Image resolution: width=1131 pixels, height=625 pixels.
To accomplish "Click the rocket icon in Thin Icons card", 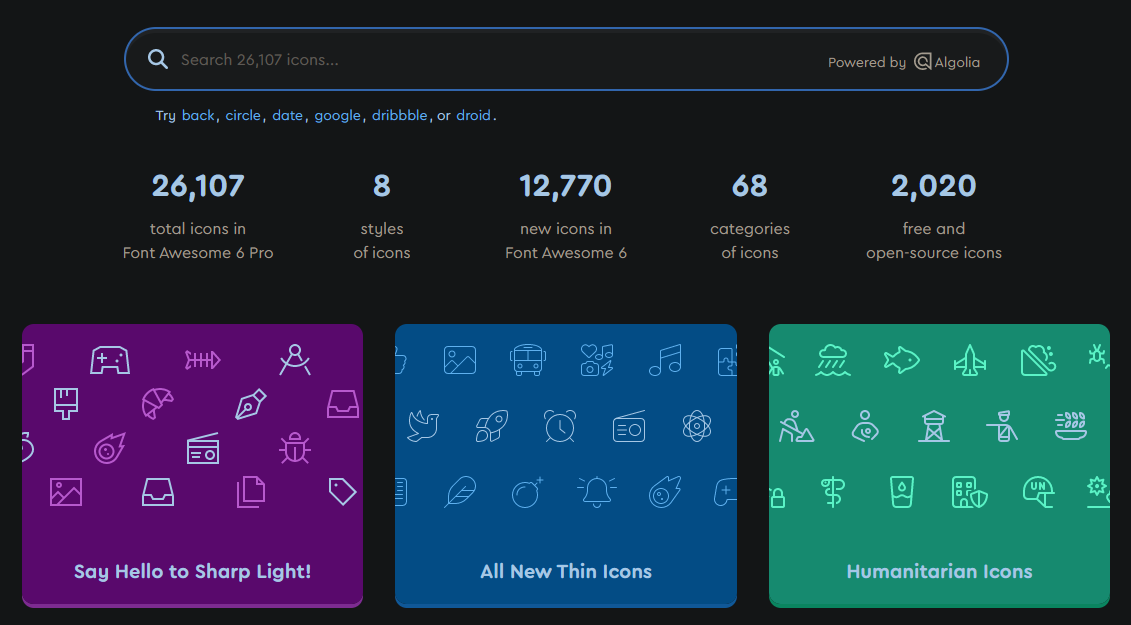I will [489, 426].
